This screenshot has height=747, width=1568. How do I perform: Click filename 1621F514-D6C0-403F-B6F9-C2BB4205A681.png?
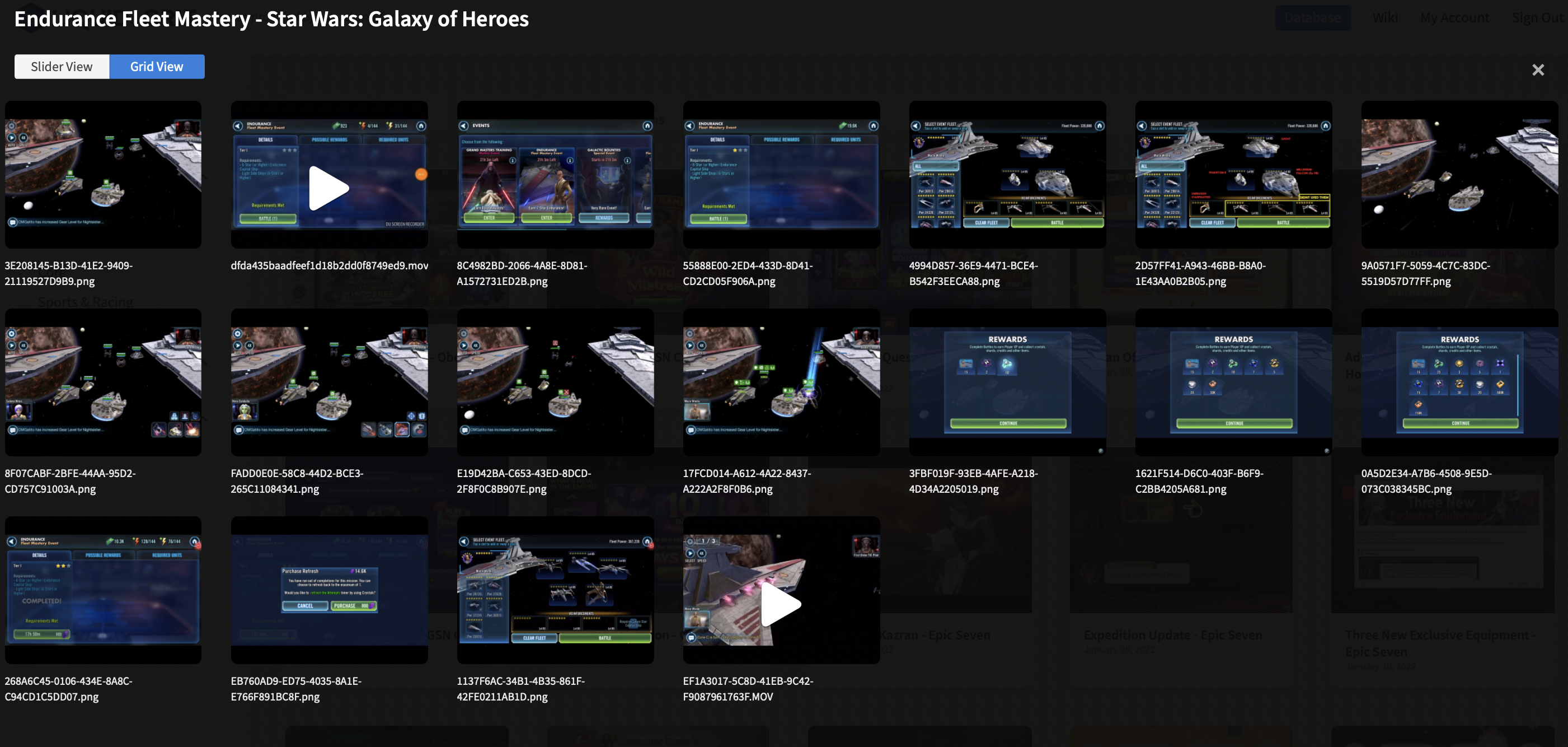(x=1199, y=481)
